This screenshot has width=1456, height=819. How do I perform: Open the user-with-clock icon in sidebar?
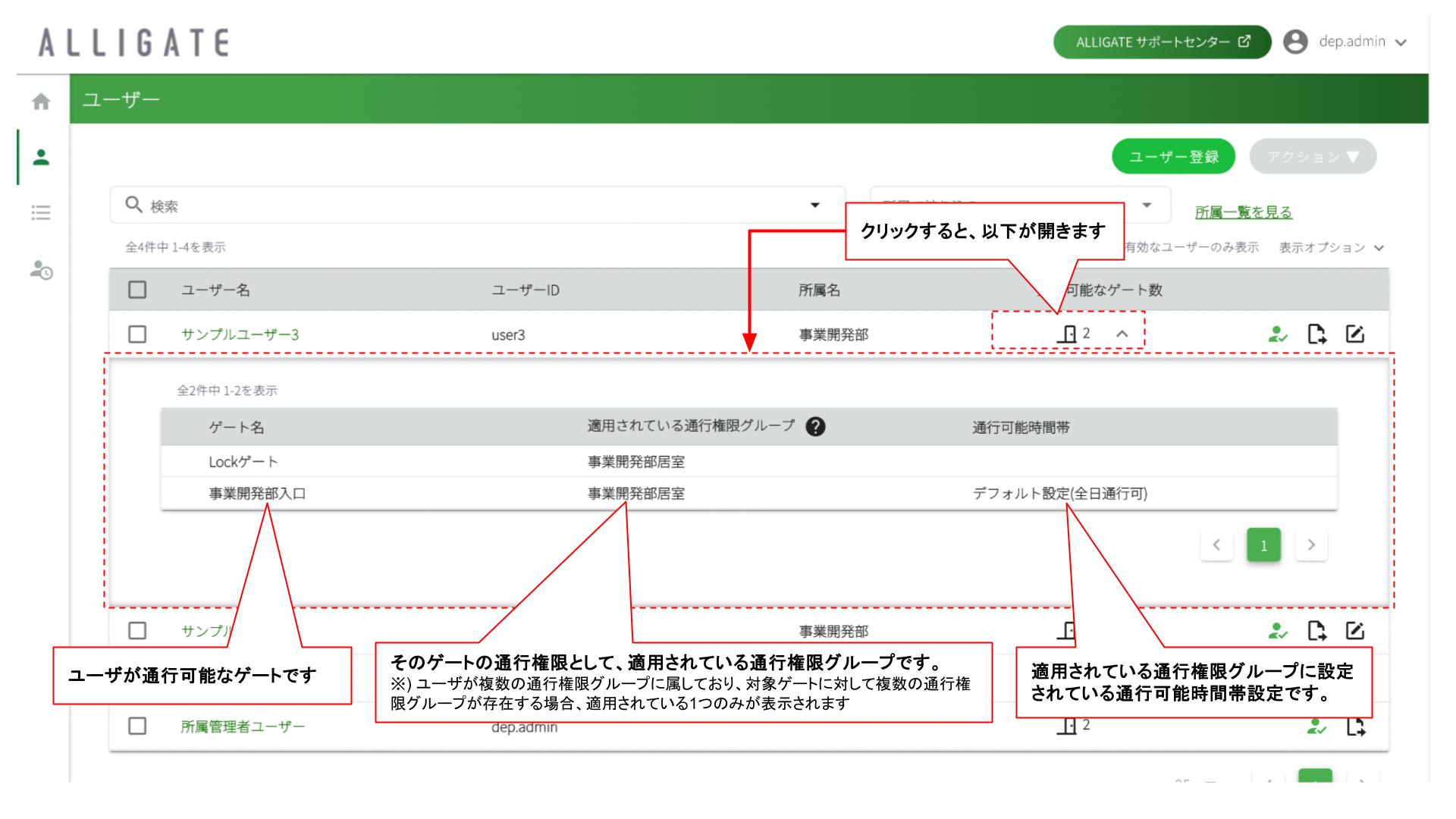(x=41, y=269)
